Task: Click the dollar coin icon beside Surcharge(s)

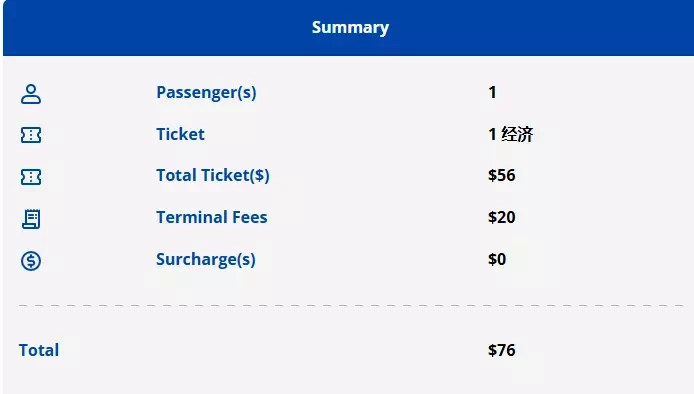Action: pyautogui.click(x=31, y=261)
